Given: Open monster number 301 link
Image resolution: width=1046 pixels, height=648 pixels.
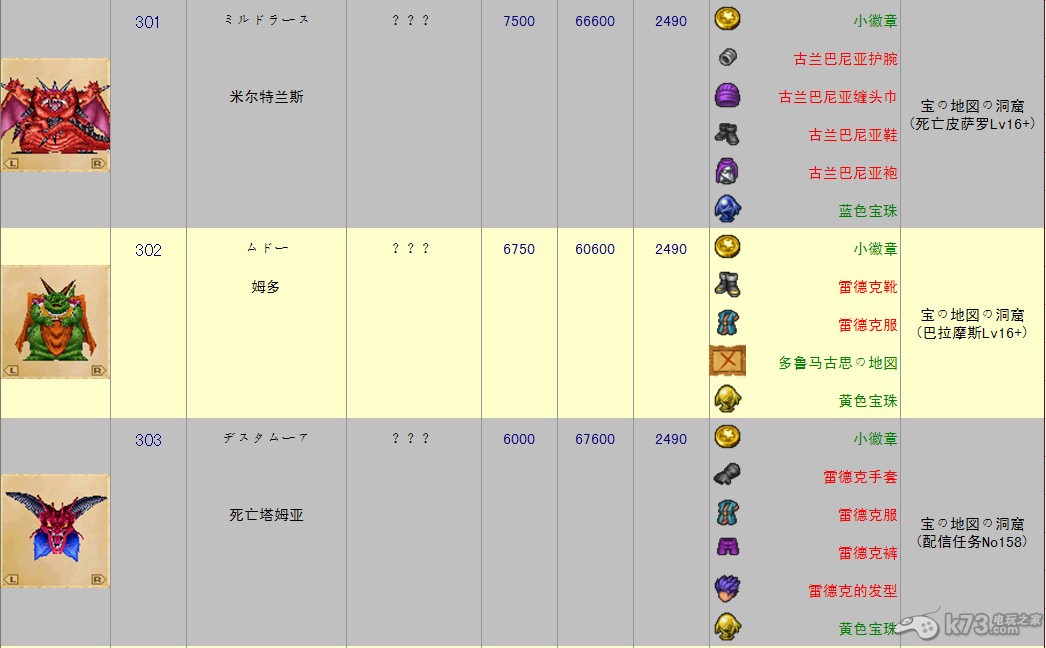Looking at the screenshot, I should tap(147, 22).
